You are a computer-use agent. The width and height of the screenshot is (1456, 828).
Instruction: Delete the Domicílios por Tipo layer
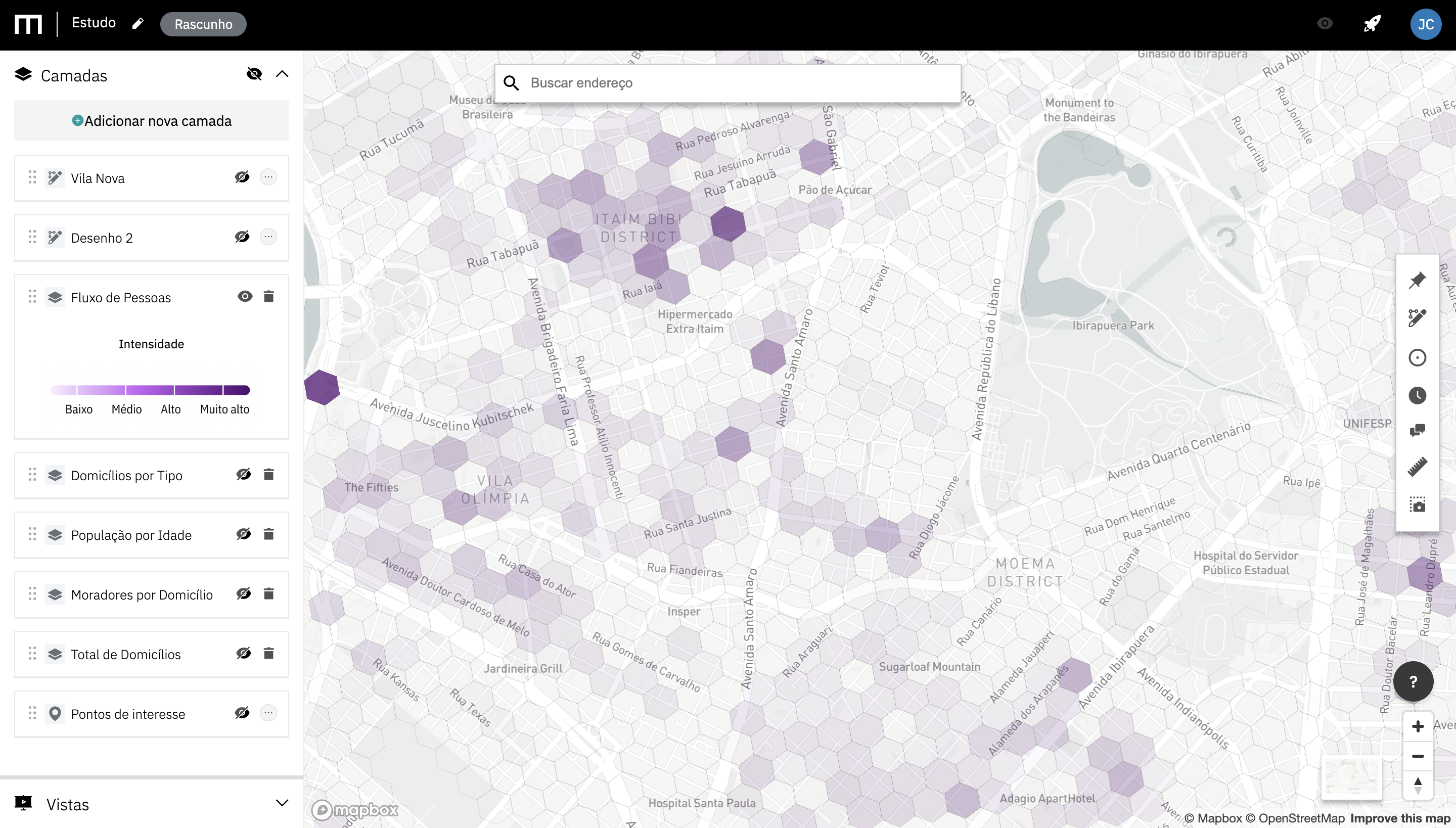[x=268, y=474]
